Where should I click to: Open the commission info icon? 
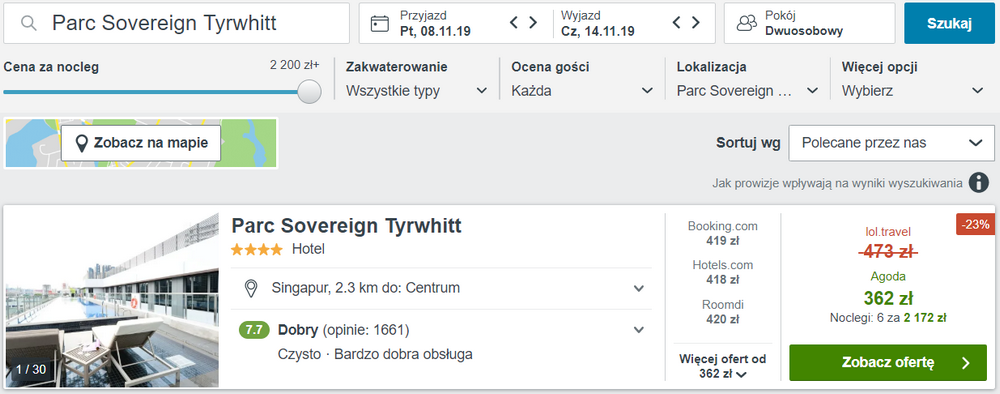click(x=979, y=183)
